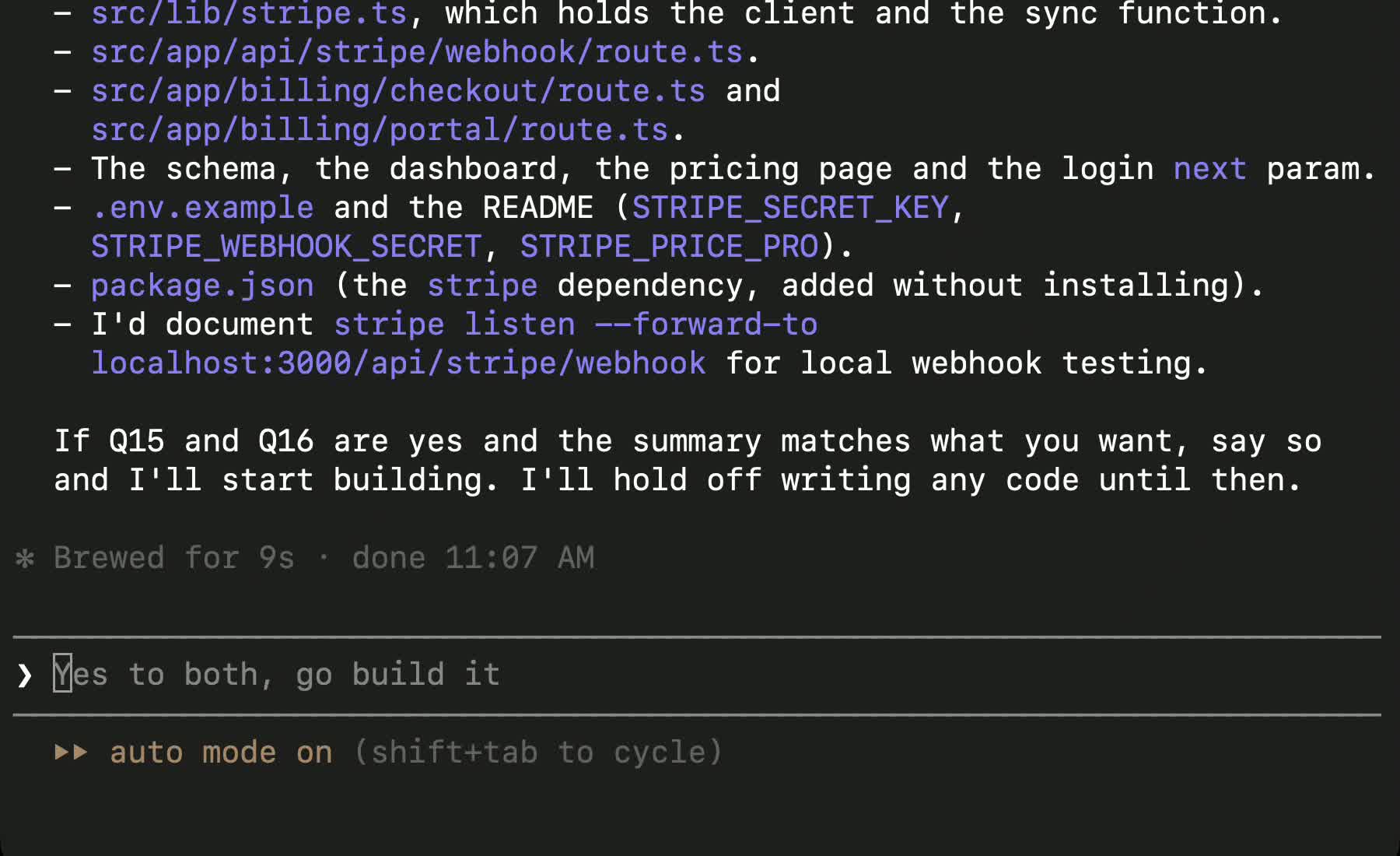Click the localhost:3000/api/stripe/webhook URL
The image size is (1400, 856).
click(x=398, y=363)
